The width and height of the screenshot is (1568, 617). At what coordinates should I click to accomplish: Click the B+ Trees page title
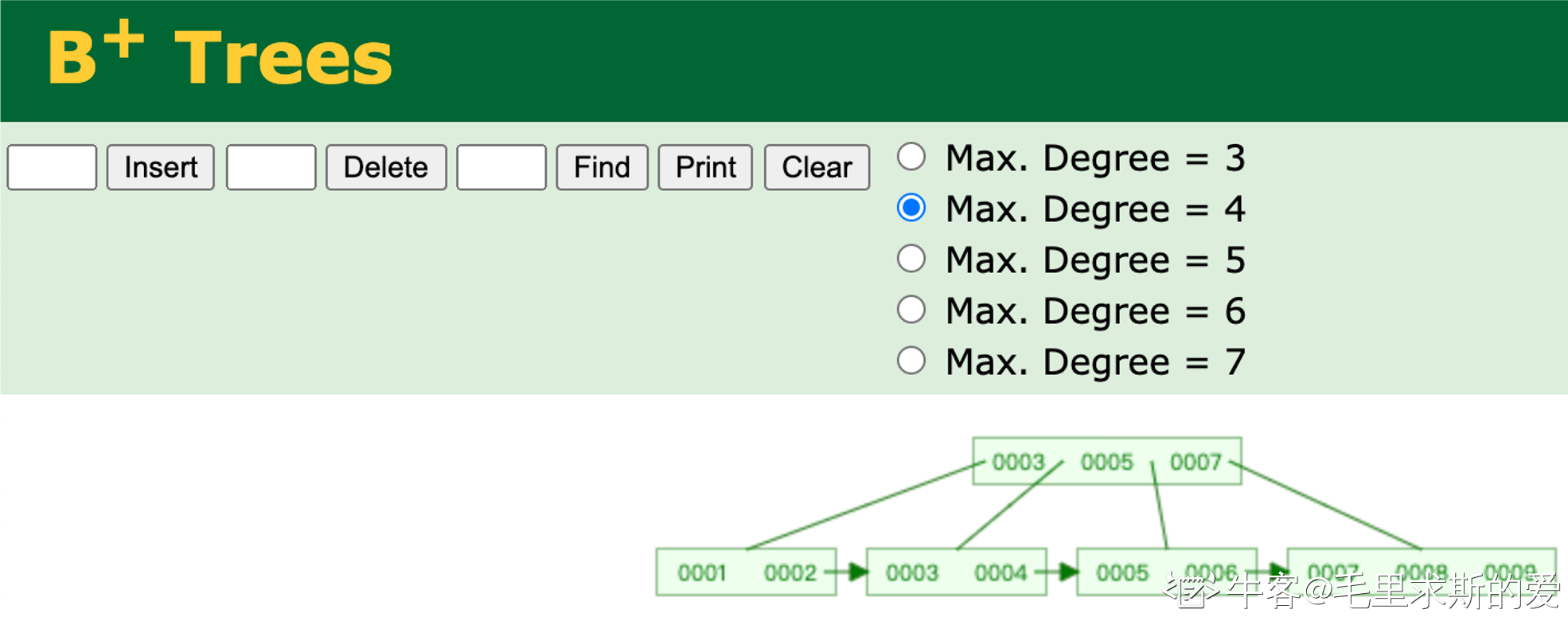click(220, 54)
